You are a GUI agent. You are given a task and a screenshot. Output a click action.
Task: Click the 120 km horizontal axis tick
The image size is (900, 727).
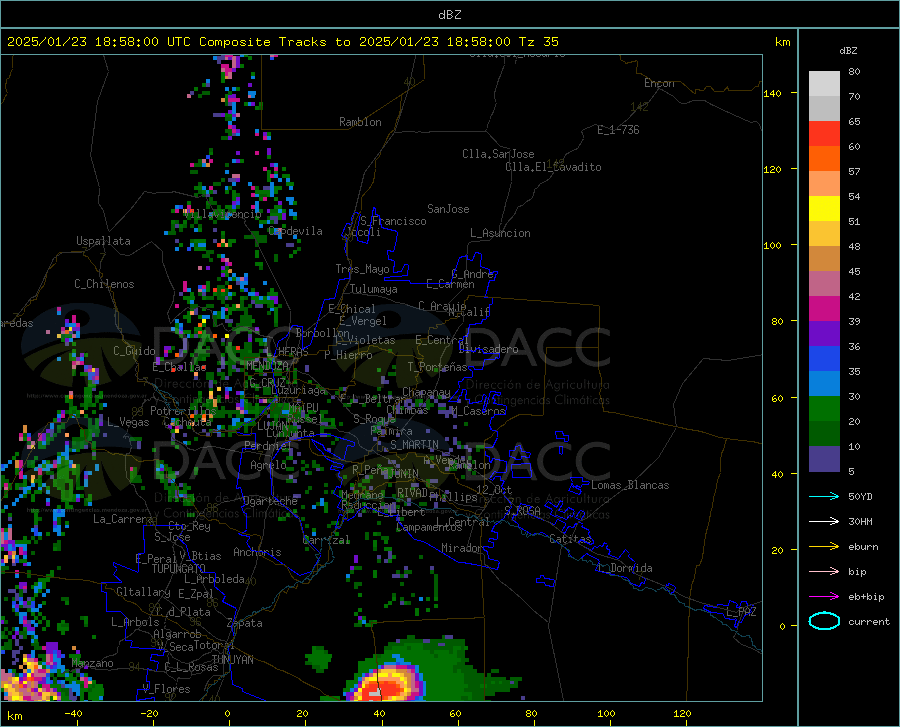(682, 713)
